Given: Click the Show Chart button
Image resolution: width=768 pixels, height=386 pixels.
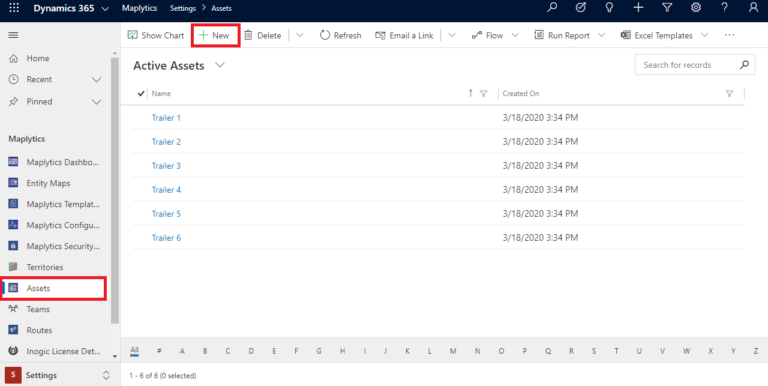Looking at the screenshot, I should tap(156, 35).
